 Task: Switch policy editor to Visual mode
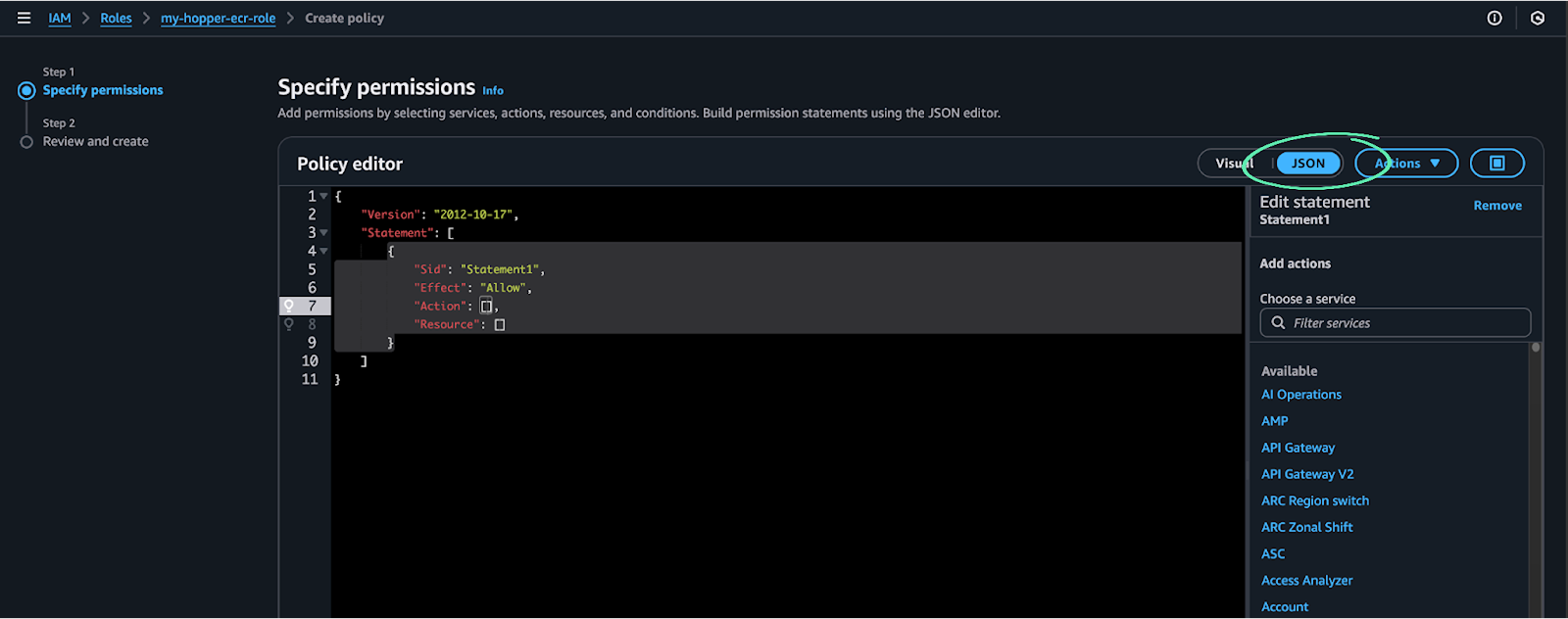[x=1235, y=164]
